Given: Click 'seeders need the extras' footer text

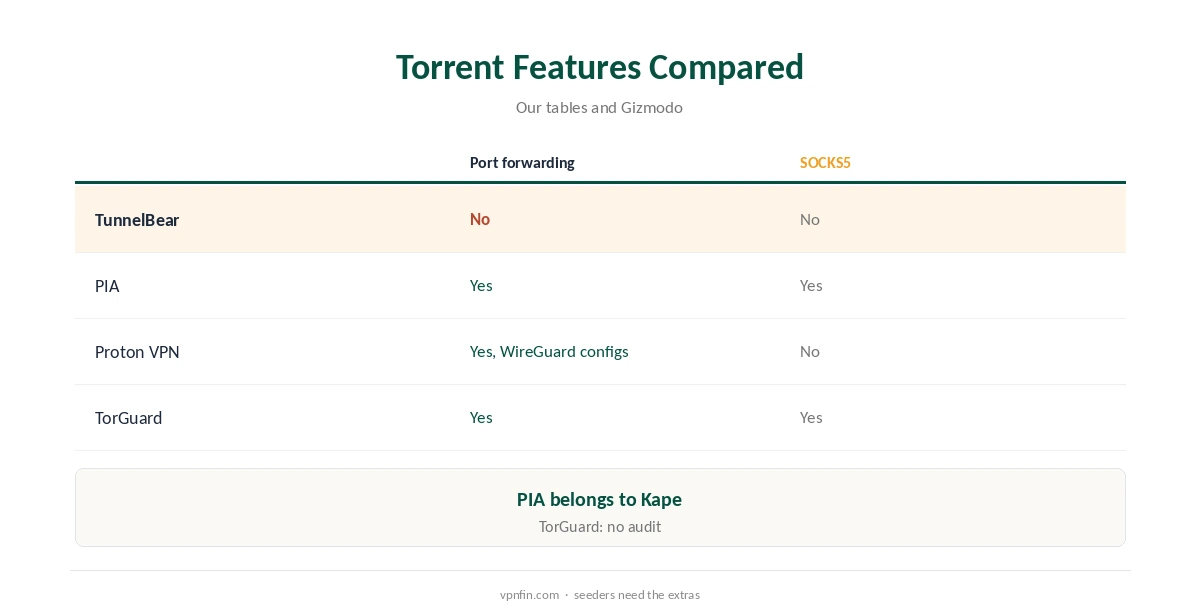Looking at the screenshot, I should pyautogui.click(x=637, y=595).
